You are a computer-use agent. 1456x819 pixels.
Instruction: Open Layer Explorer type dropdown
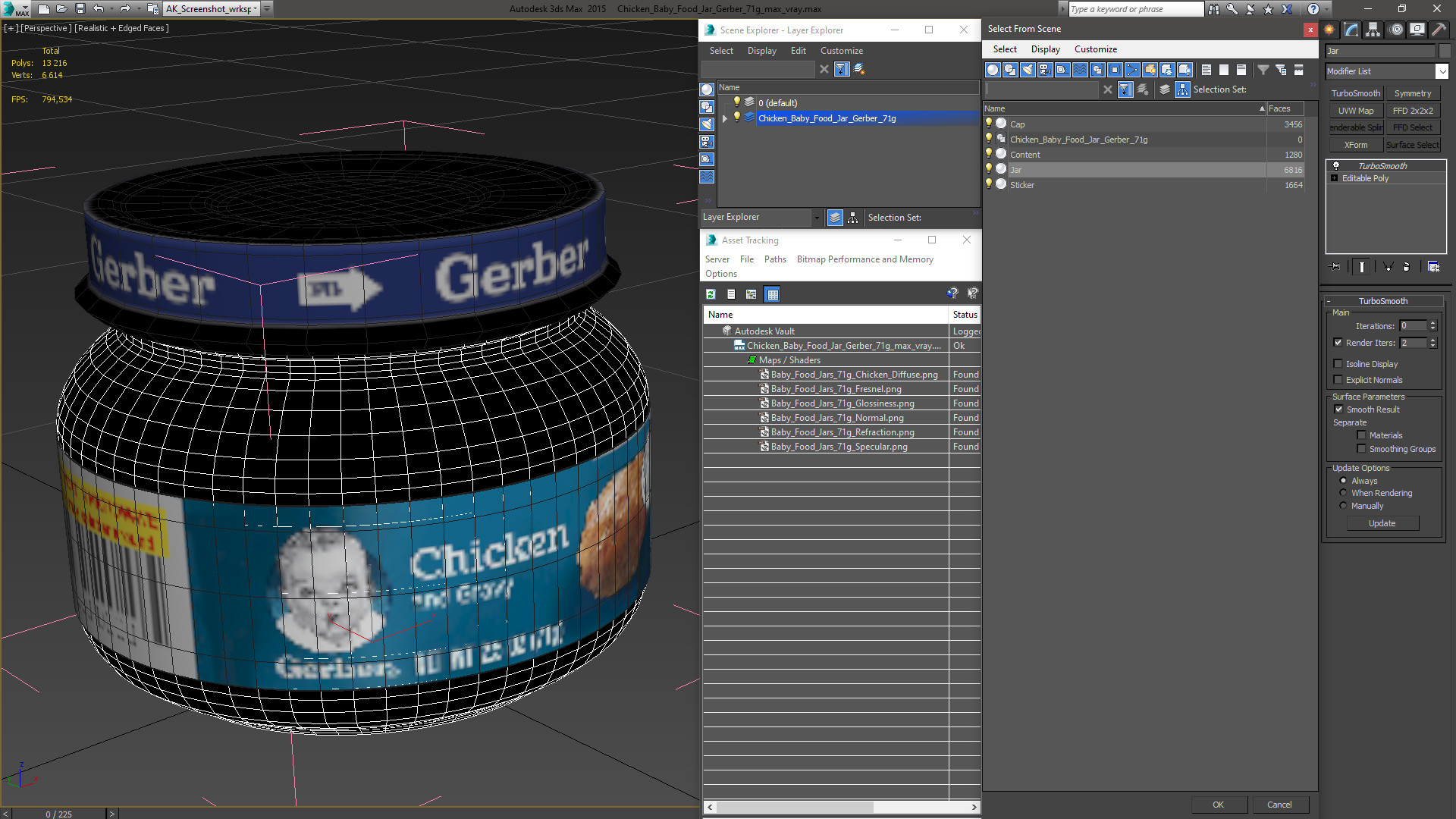click(817, 218)
